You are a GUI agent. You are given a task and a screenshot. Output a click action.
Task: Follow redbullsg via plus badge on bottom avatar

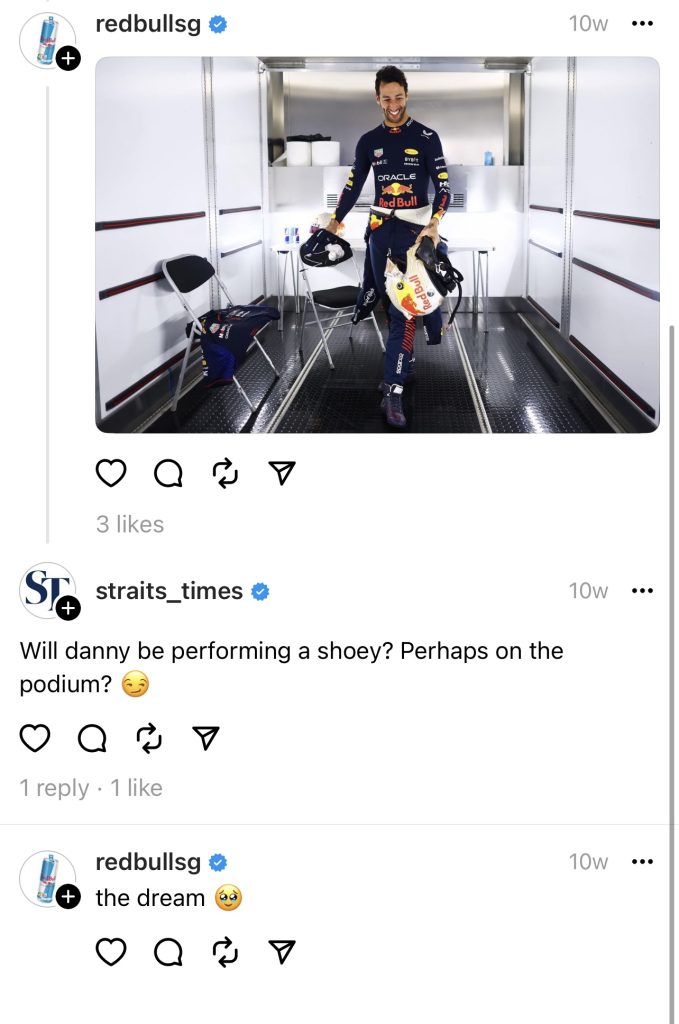68,897
